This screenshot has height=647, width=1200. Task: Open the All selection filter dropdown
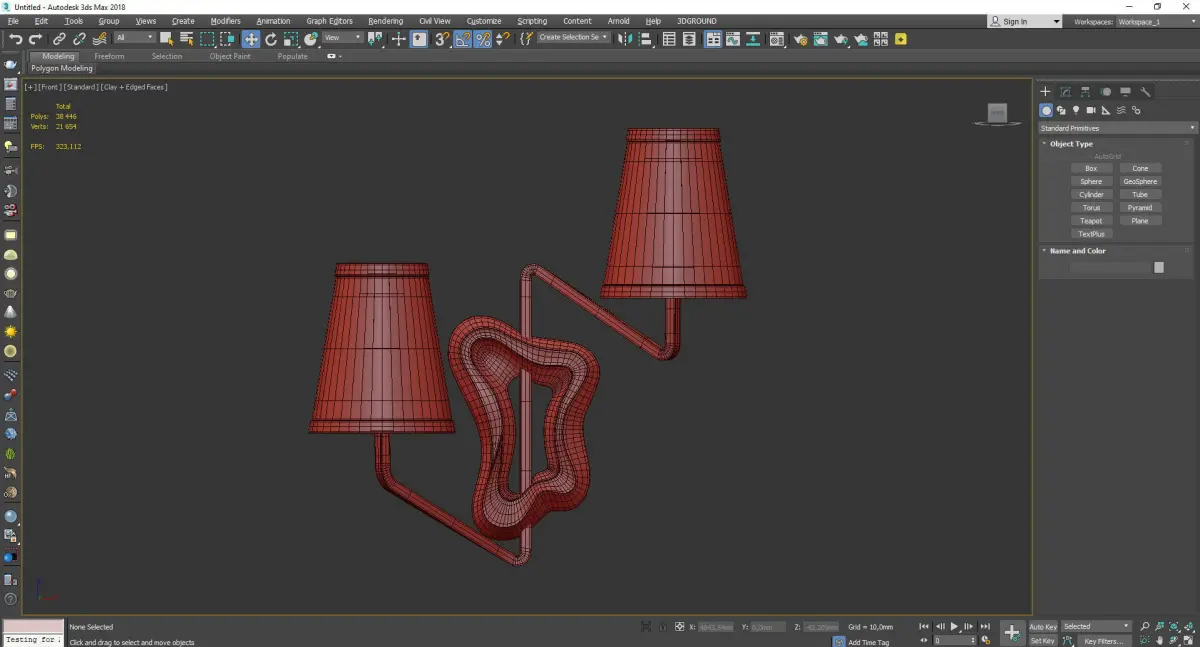point(134,38)
